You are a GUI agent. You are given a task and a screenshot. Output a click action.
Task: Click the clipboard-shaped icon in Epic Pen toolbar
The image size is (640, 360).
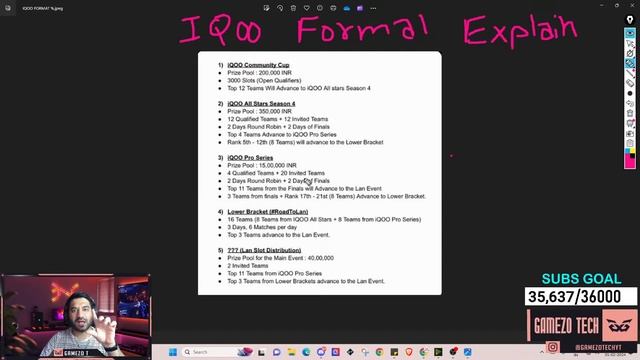point(630,143)
